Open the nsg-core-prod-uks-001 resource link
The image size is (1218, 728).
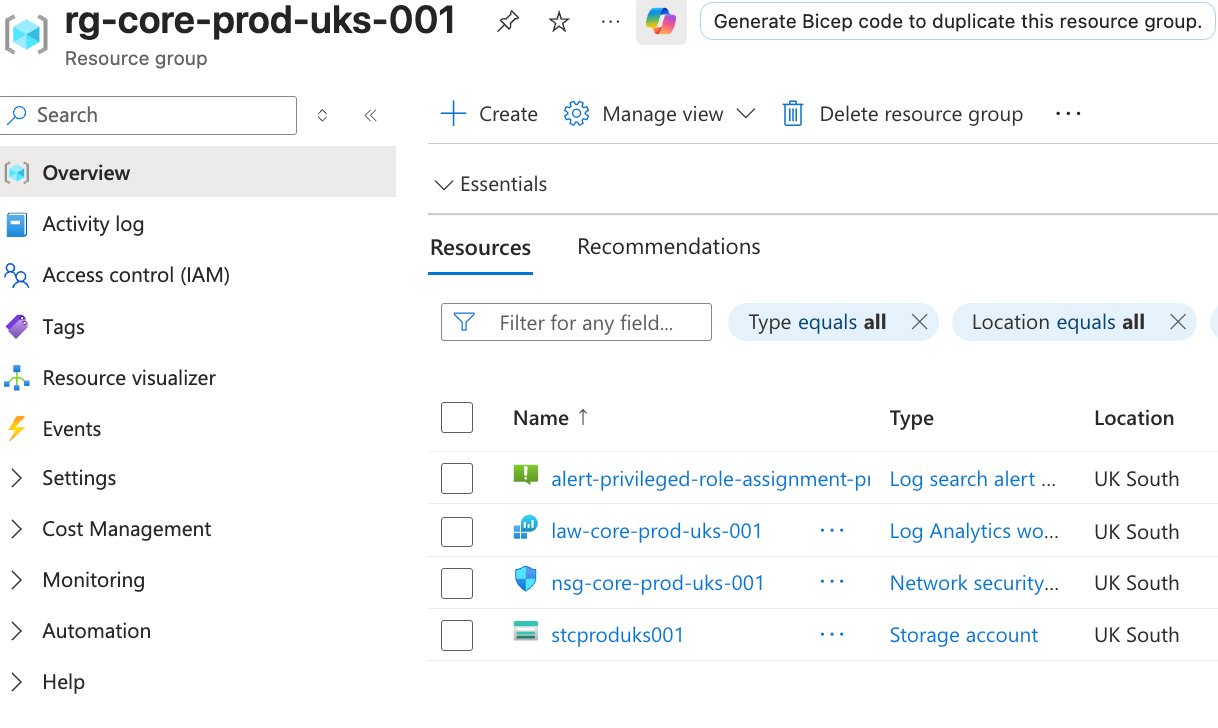(x=657, y=583)
